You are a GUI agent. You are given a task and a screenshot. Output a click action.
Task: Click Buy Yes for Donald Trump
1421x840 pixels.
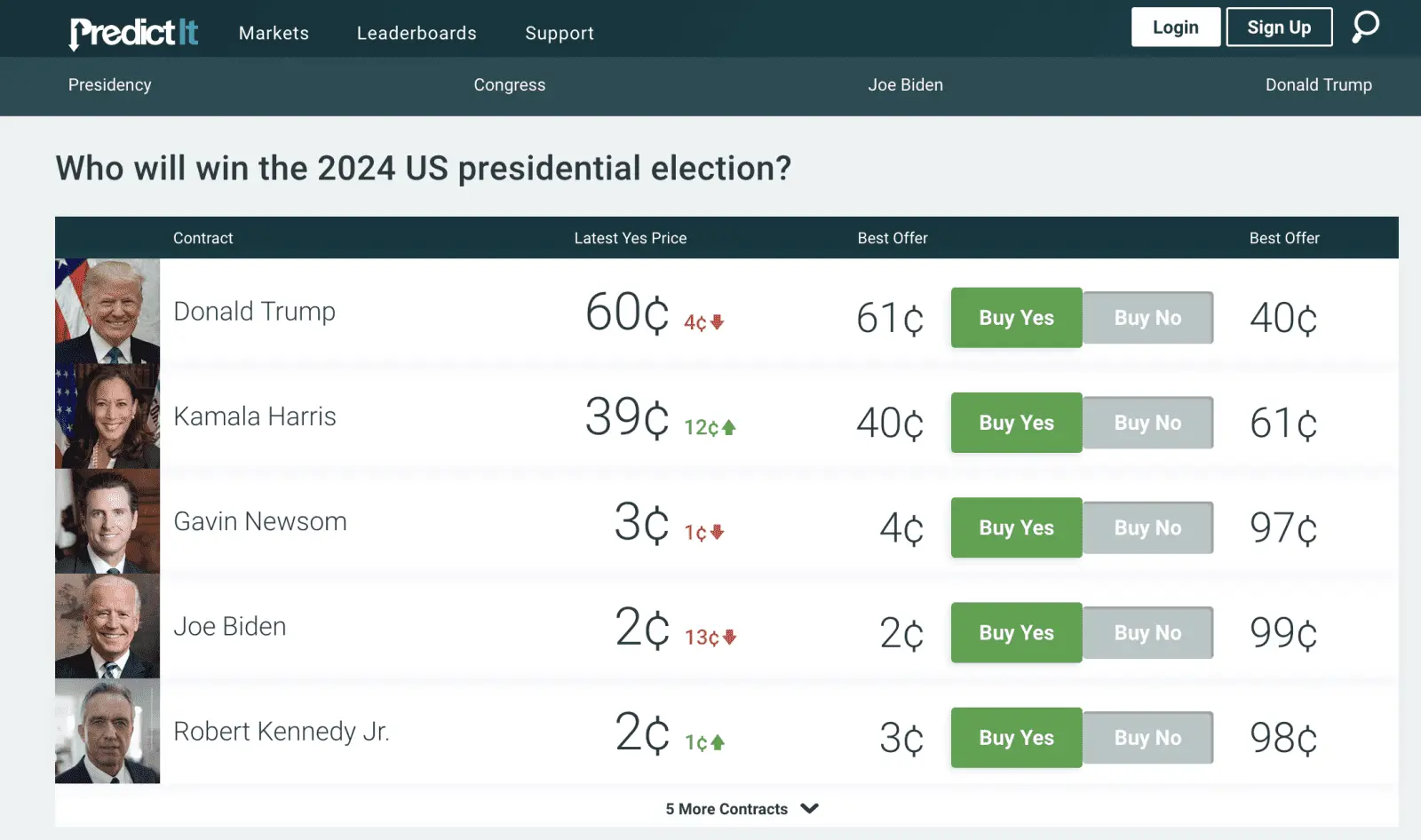(x=1015, y=317)
